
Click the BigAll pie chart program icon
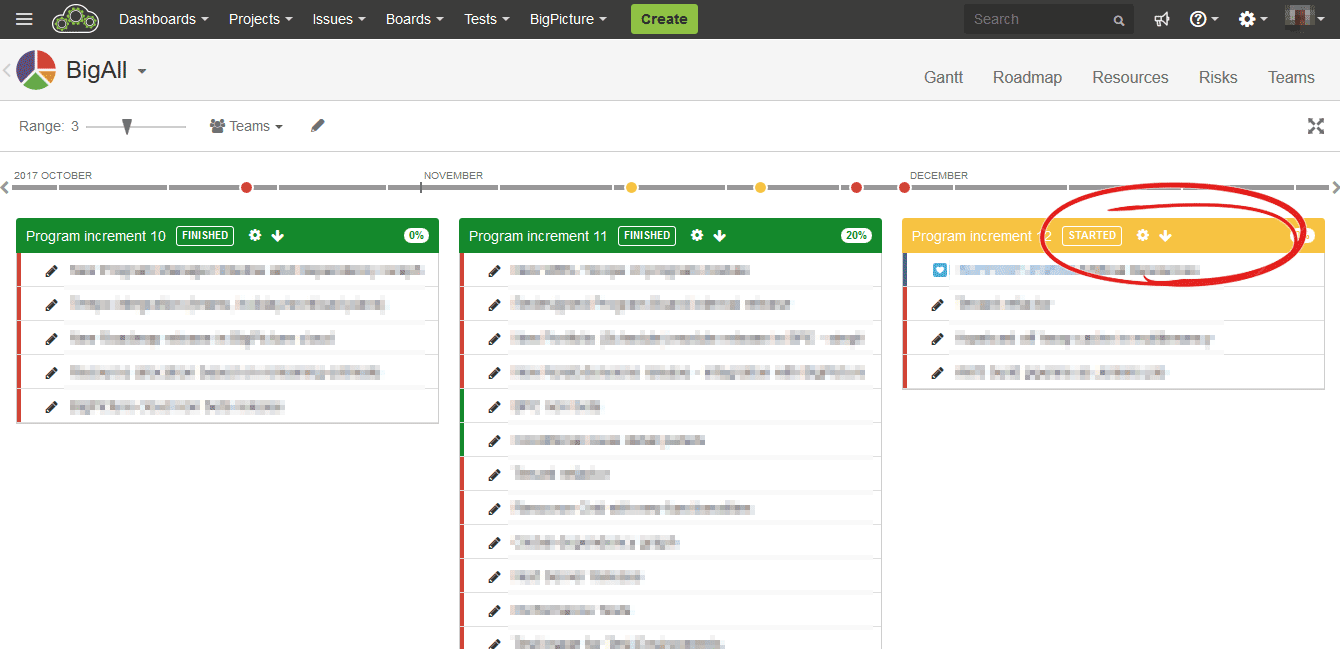tap(36, 70)
